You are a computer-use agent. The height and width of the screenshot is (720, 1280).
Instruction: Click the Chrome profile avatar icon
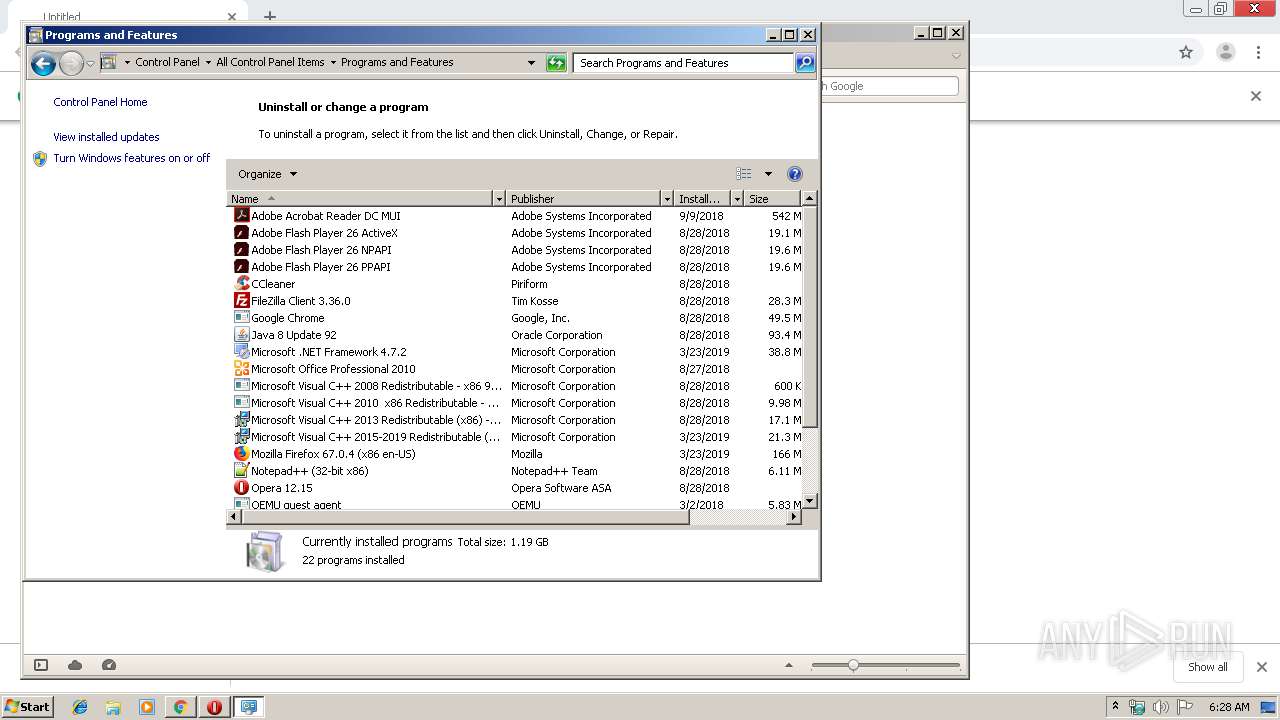click(x=1225, y=52)
